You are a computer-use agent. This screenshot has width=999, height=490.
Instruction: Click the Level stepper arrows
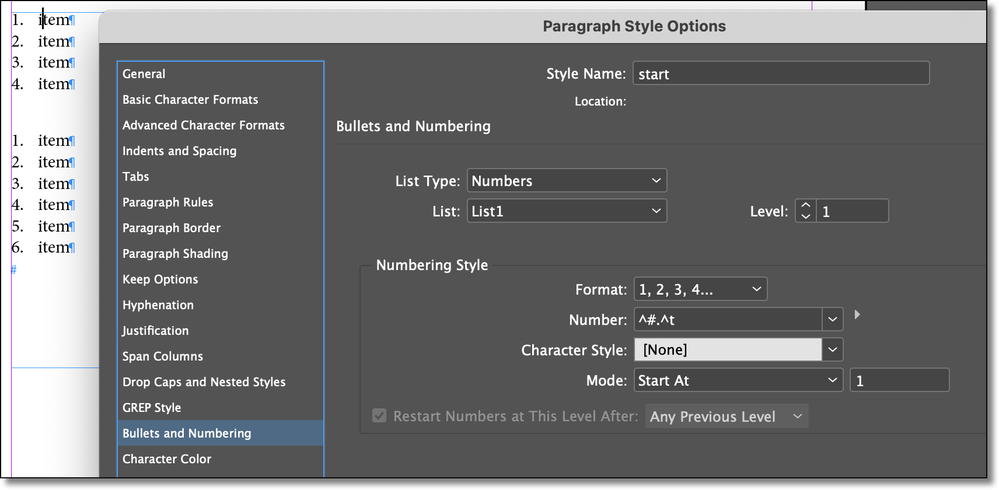tap(805, 211)
